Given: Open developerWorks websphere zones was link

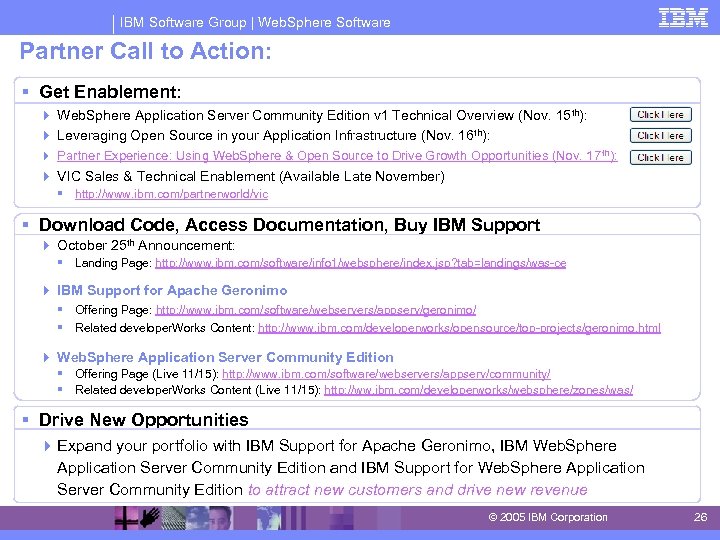Looking at the screenshot, I should [478, 390].
